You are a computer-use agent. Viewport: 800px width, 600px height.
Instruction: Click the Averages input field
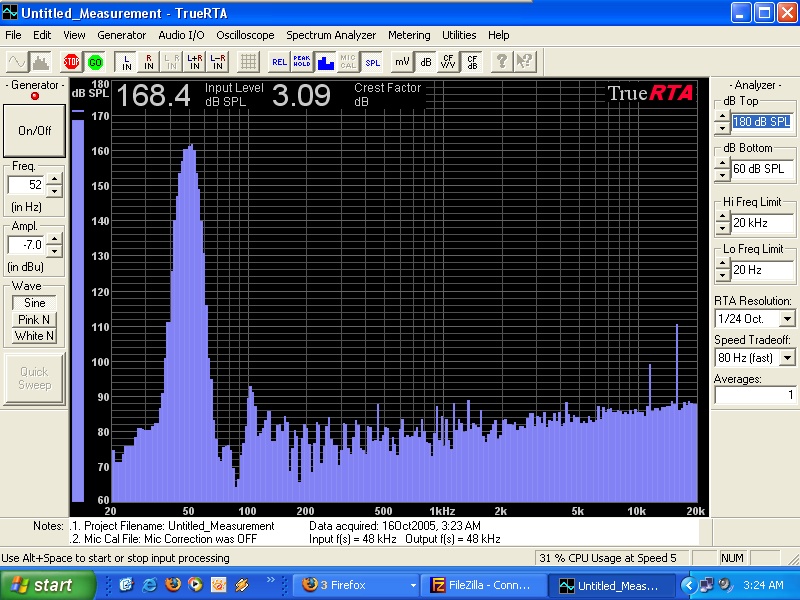click(755, 394)
